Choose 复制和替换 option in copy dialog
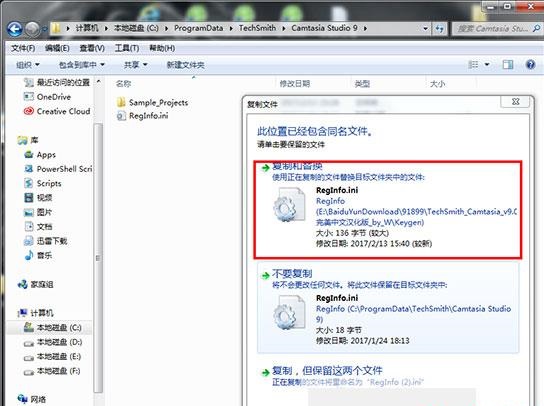544x406 pixels. pyautogui.click(x=388, y=210)
